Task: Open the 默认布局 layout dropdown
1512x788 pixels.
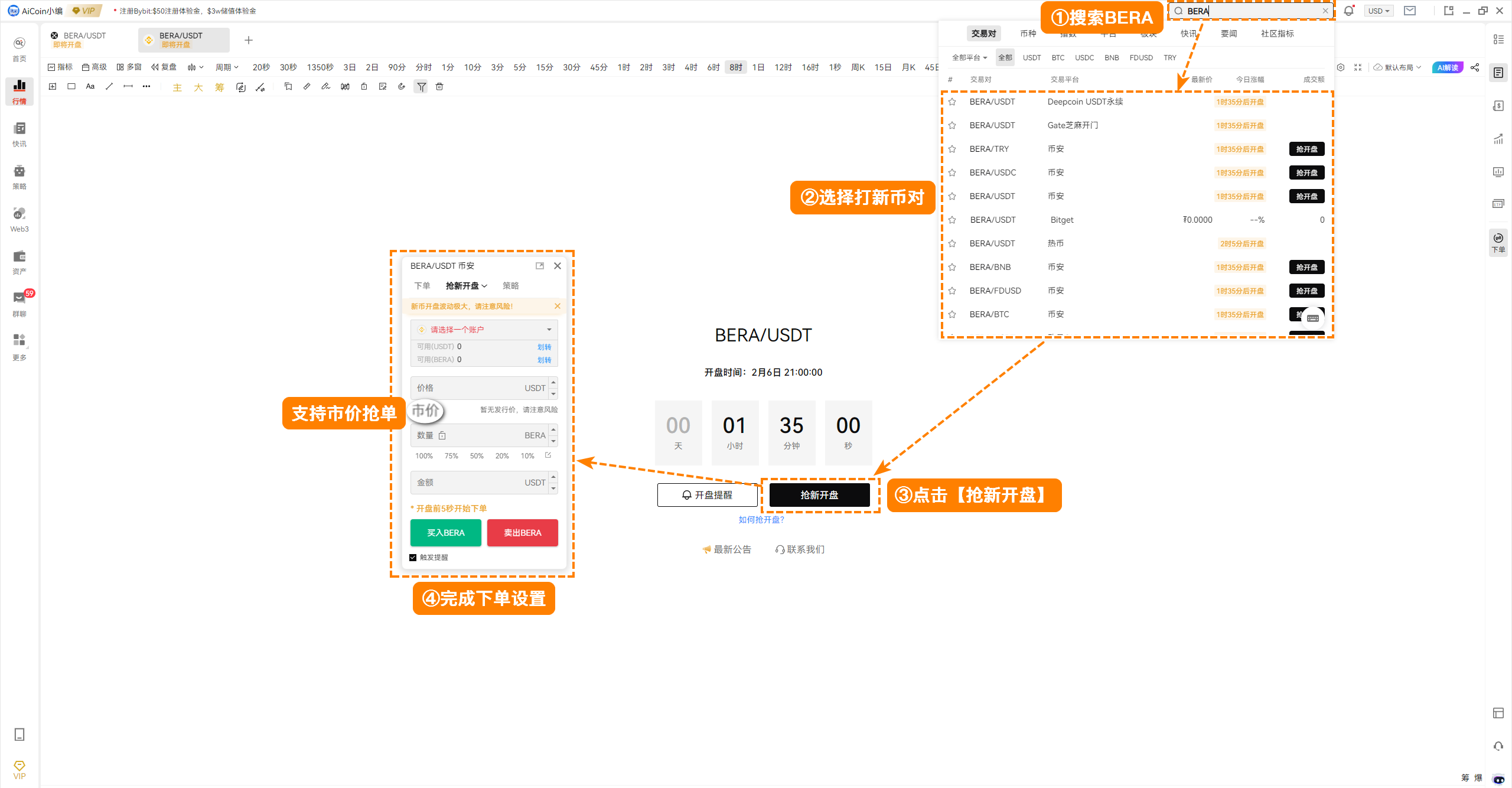Action: [1397, 67]
